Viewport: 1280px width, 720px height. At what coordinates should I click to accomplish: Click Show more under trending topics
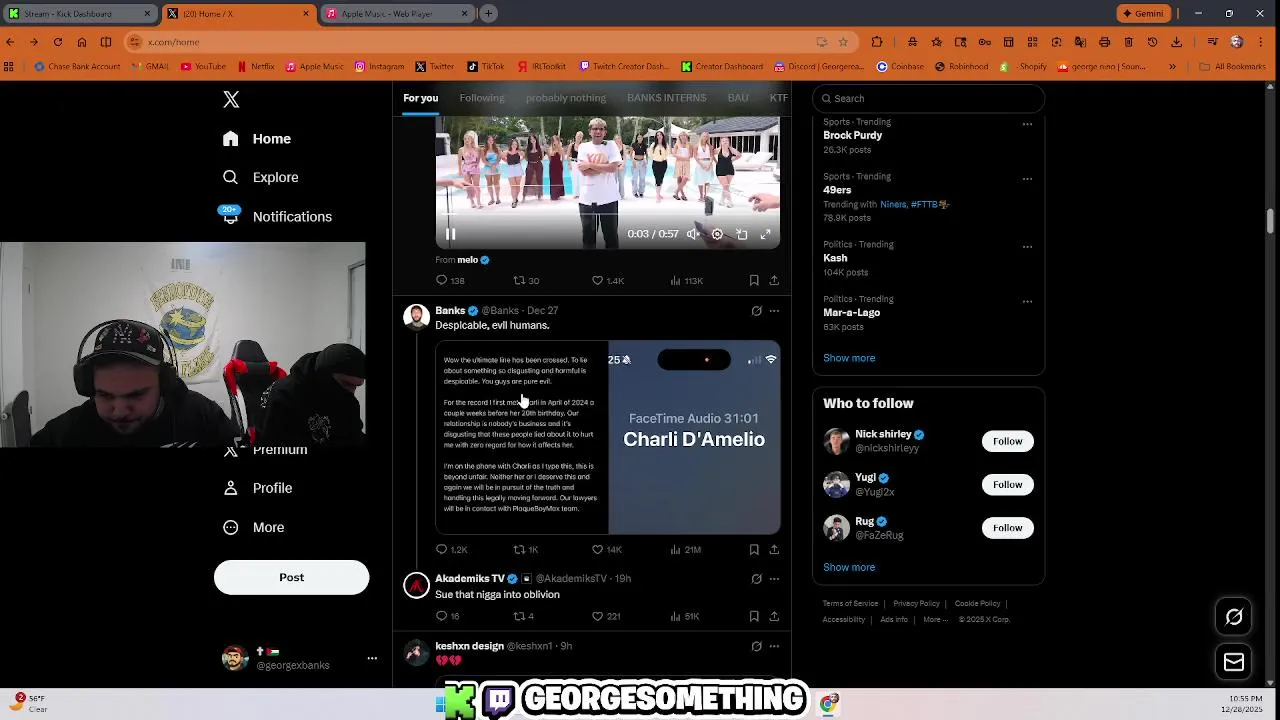point(849,358)
